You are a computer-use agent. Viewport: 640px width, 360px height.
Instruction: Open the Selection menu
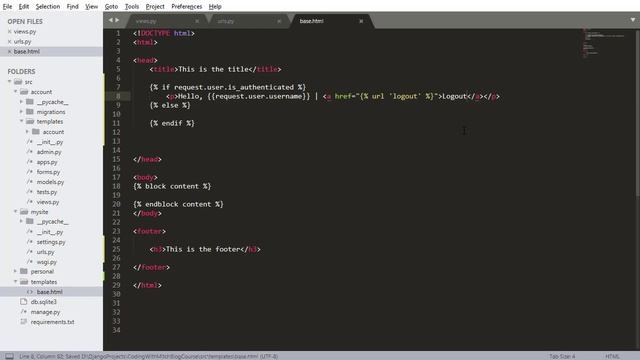(48, 7)
